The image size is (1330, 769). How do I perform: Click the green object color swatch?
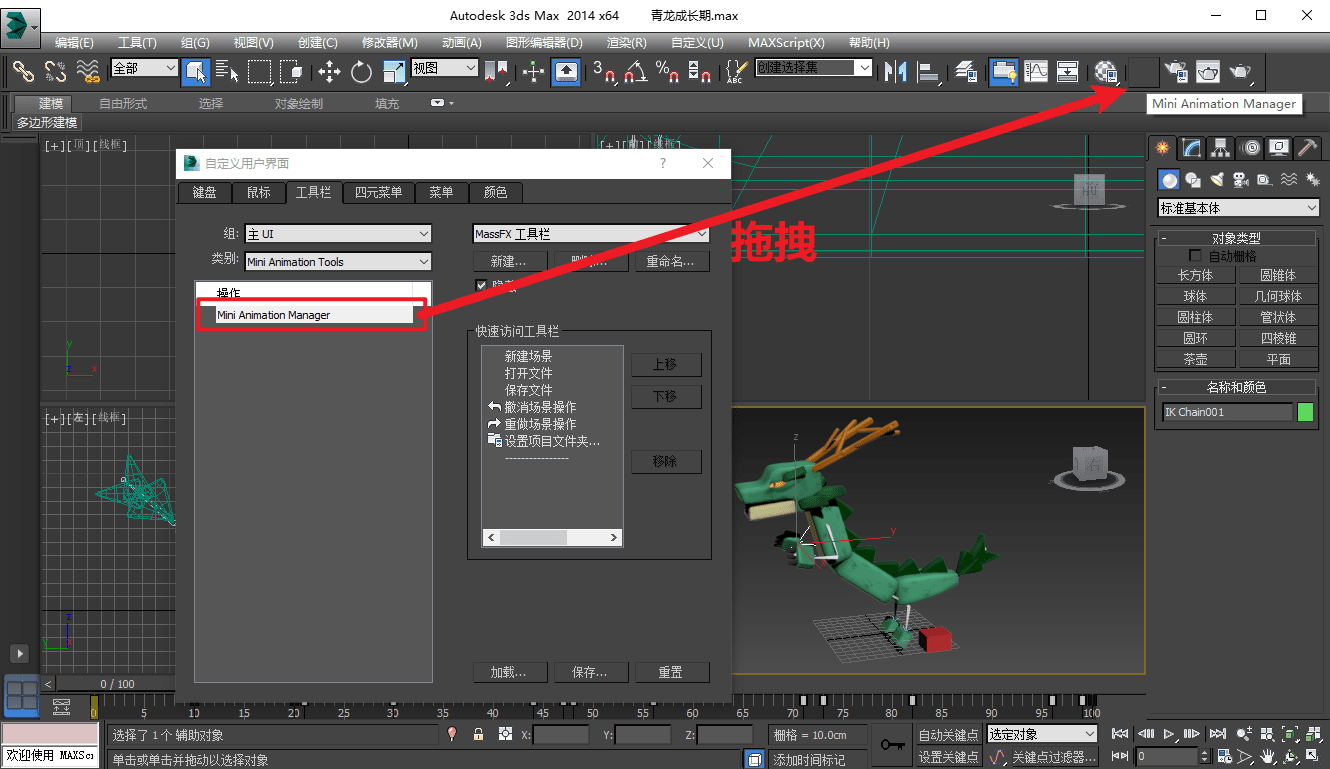point(1305,412)
